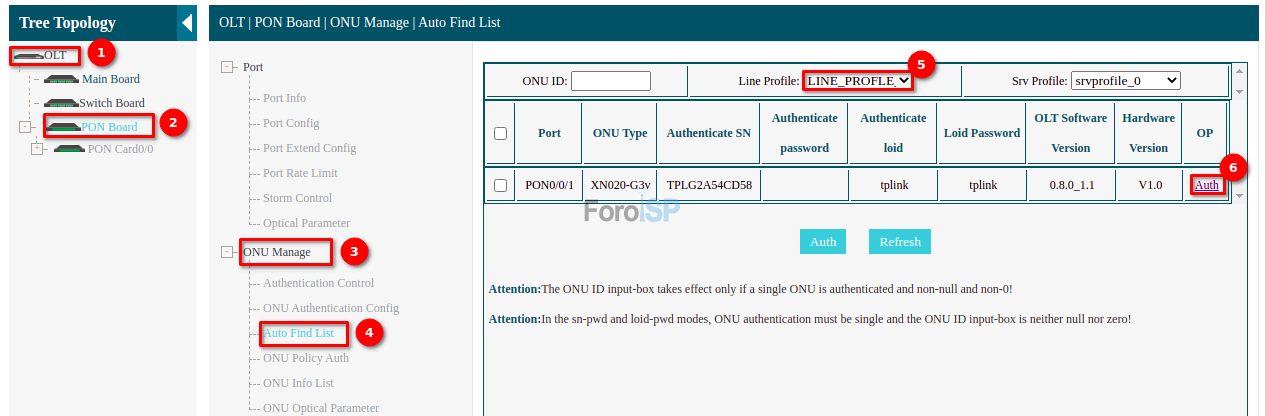Click the Auth link in OP column
The height and width of the screenshot is (416, 1265).
click(x=1206, y=185)
